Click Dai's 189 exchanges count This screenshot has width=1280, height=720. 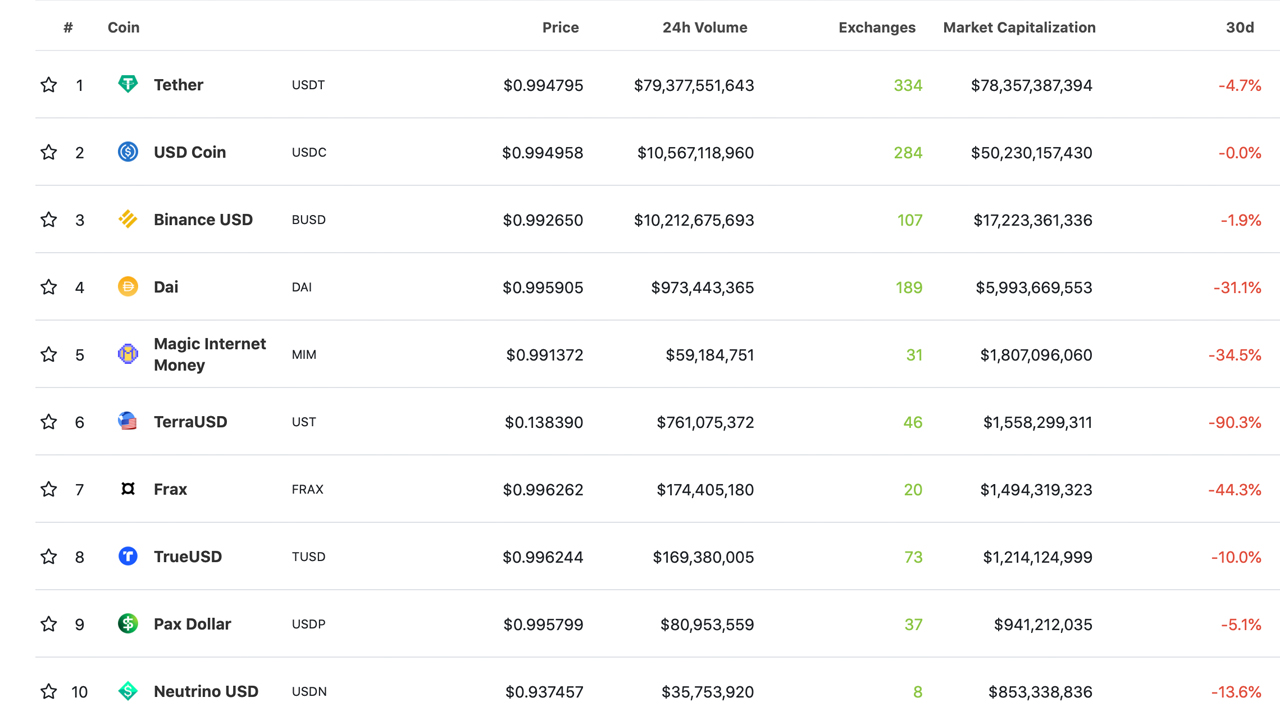pos(909,287)
